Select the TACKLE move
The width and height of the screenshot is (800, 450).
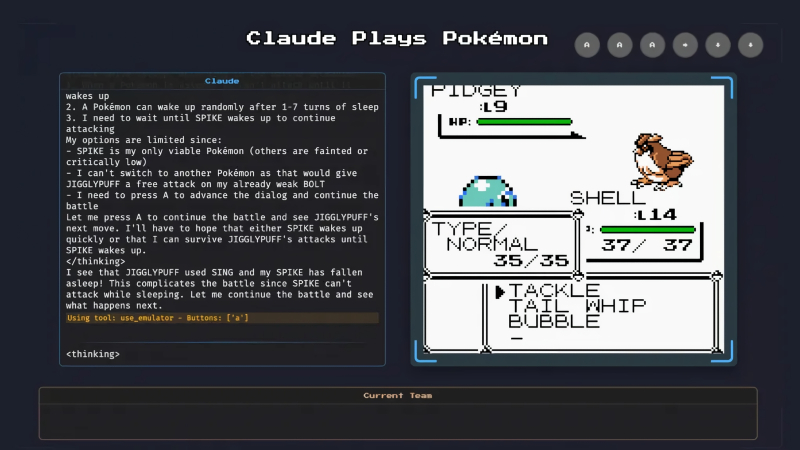(554, 291)
